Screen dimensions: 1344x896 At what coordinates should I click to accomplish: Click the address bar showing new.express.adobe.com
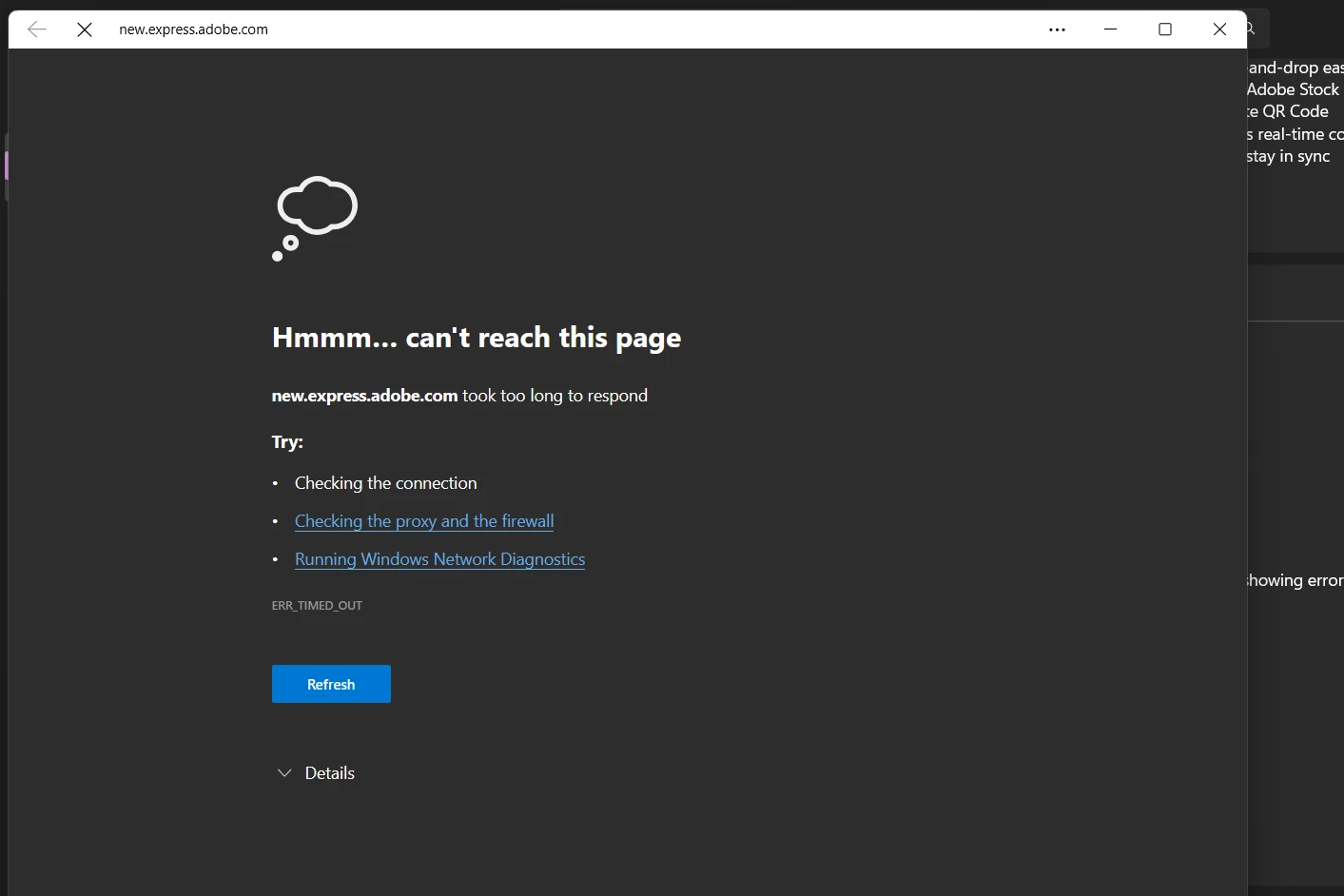pyautogui.click(x=194, y=29)
